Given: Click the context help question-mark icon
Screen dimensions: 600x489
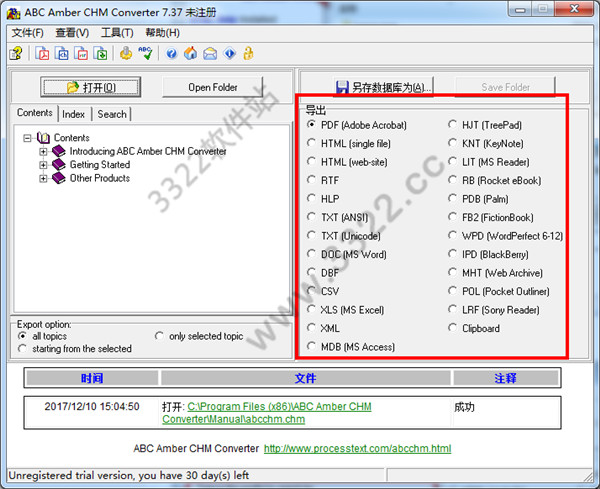Looking at the screenshot, I should pos(16,53).
